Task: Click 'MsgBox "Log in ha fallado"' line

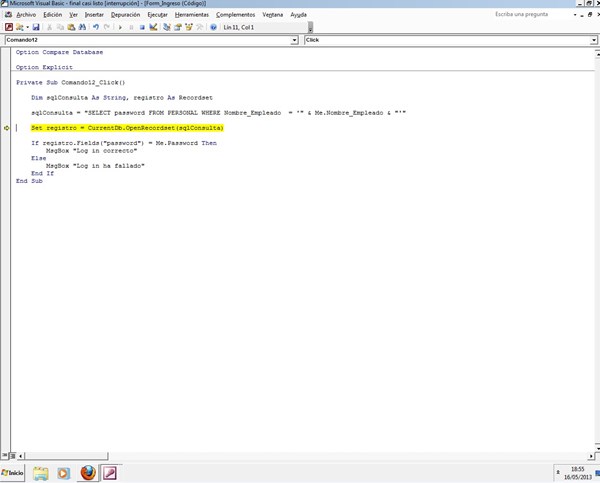Action: click(x=95, y=166)
